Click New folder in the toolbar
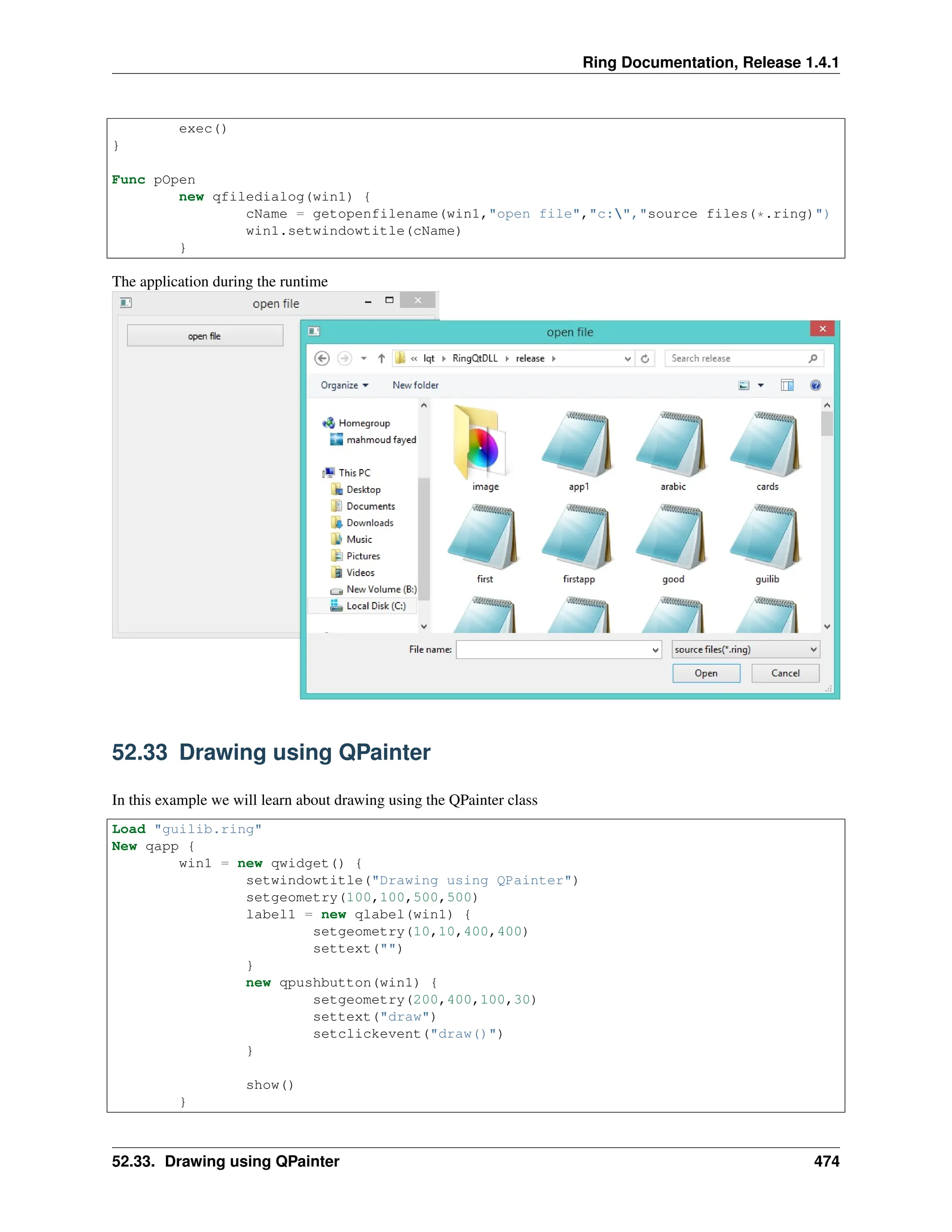 [x=415, y=385]
